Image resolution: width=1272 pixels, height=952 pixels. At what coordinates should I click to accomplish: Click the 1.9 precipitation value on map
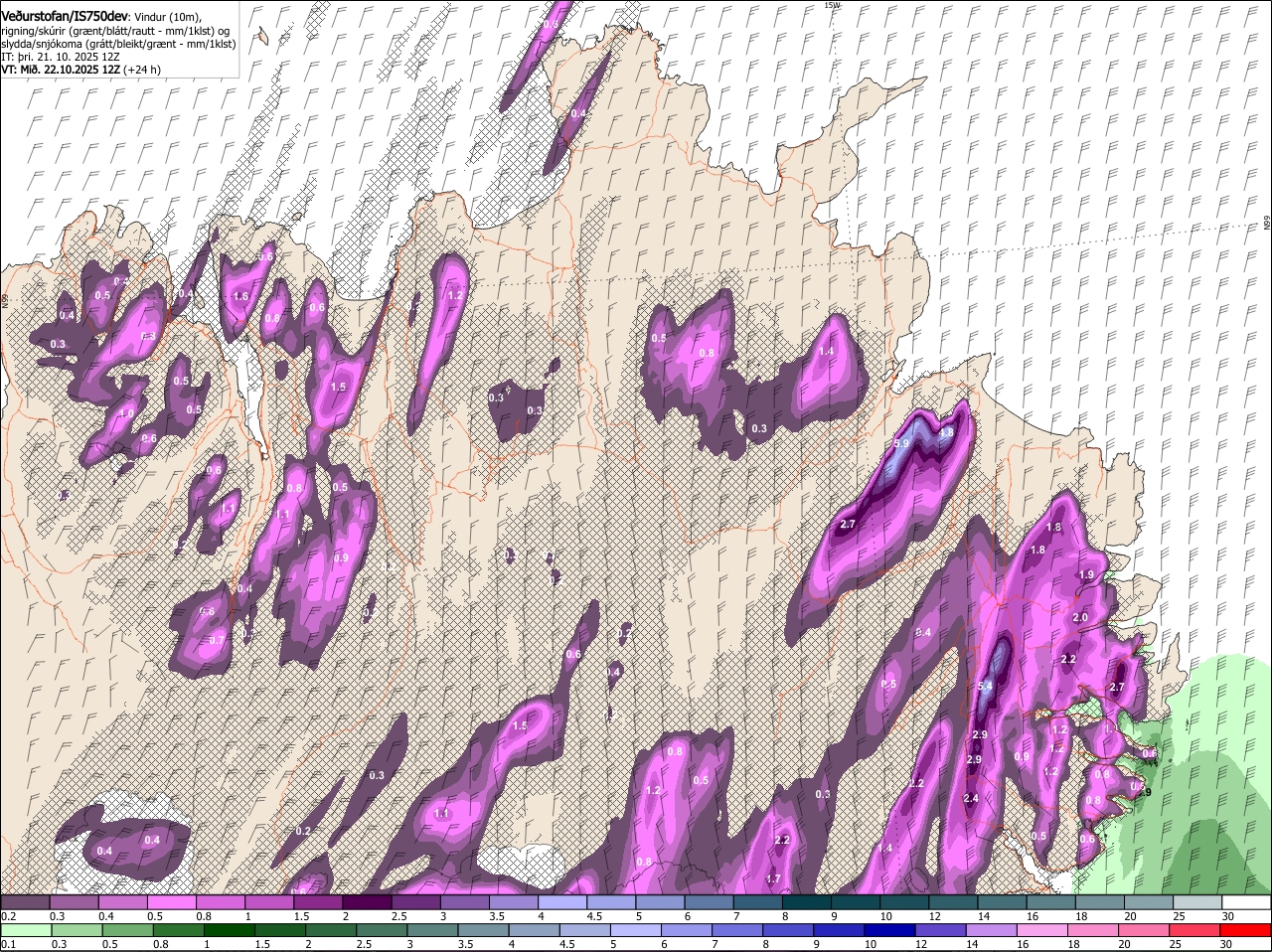click(x=1086, y=574)
